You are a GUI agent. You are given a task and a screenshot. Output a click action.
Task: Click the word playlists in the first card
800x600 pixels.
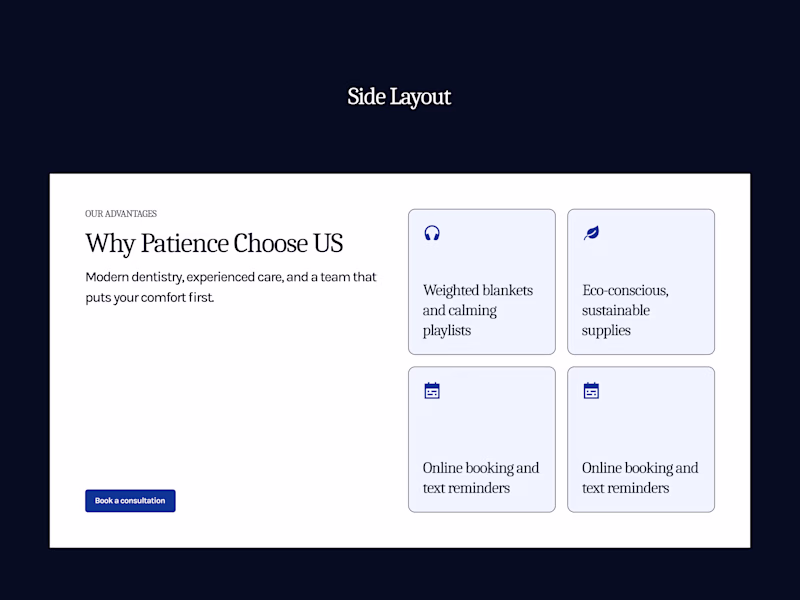click(x=447, y=331)
